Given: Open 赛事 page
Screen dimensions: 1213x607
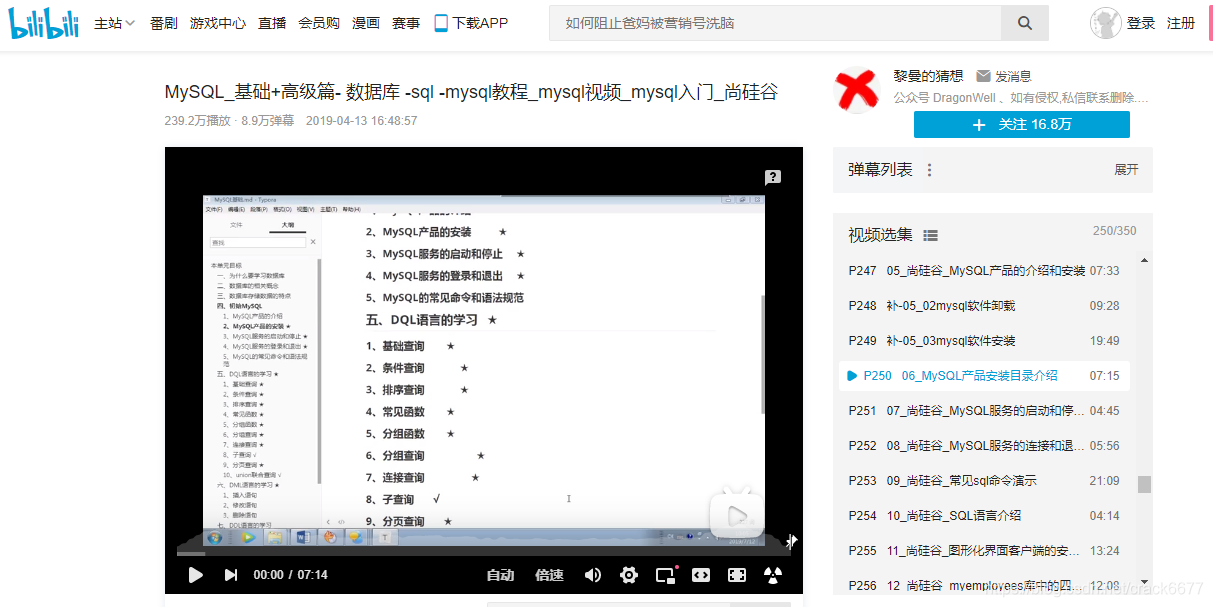Looking at the screenshot, I should [x=406, y=23].
